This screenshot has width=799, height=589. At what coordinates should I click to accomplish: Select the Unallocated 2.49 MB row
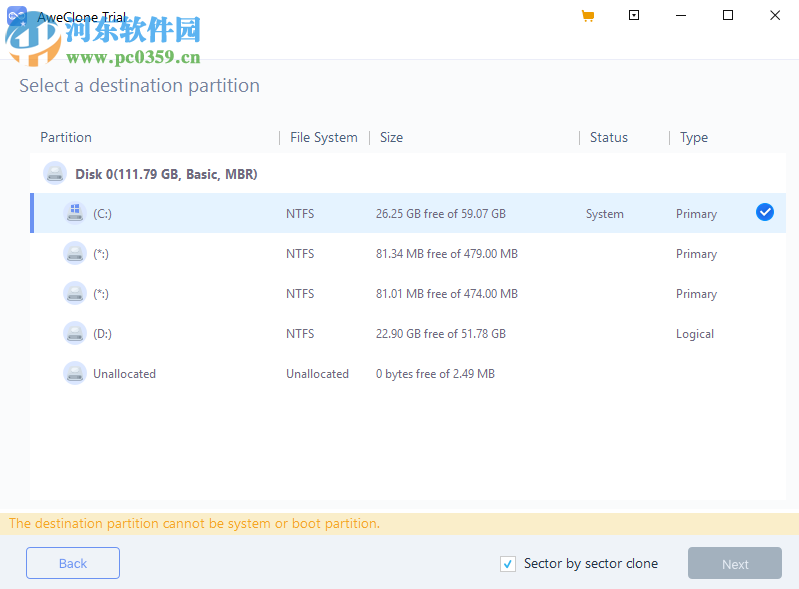[400, 373]
